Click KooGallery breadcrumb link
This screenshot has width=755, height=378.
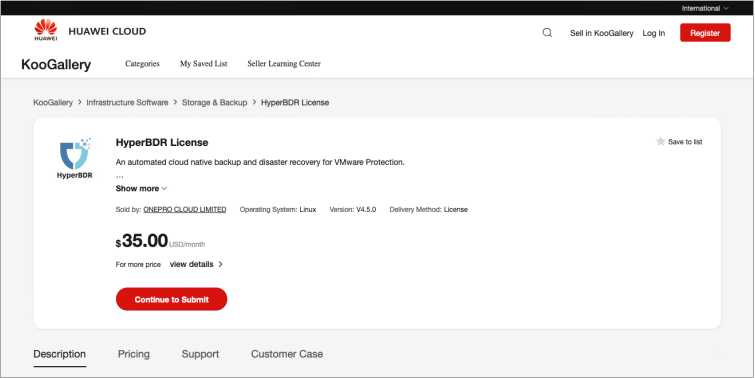tap(53, 103)
